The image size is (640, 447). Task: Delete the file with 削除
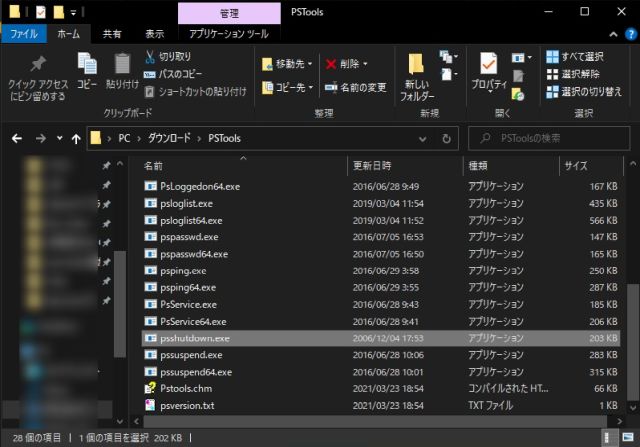(x=346, y=64)
